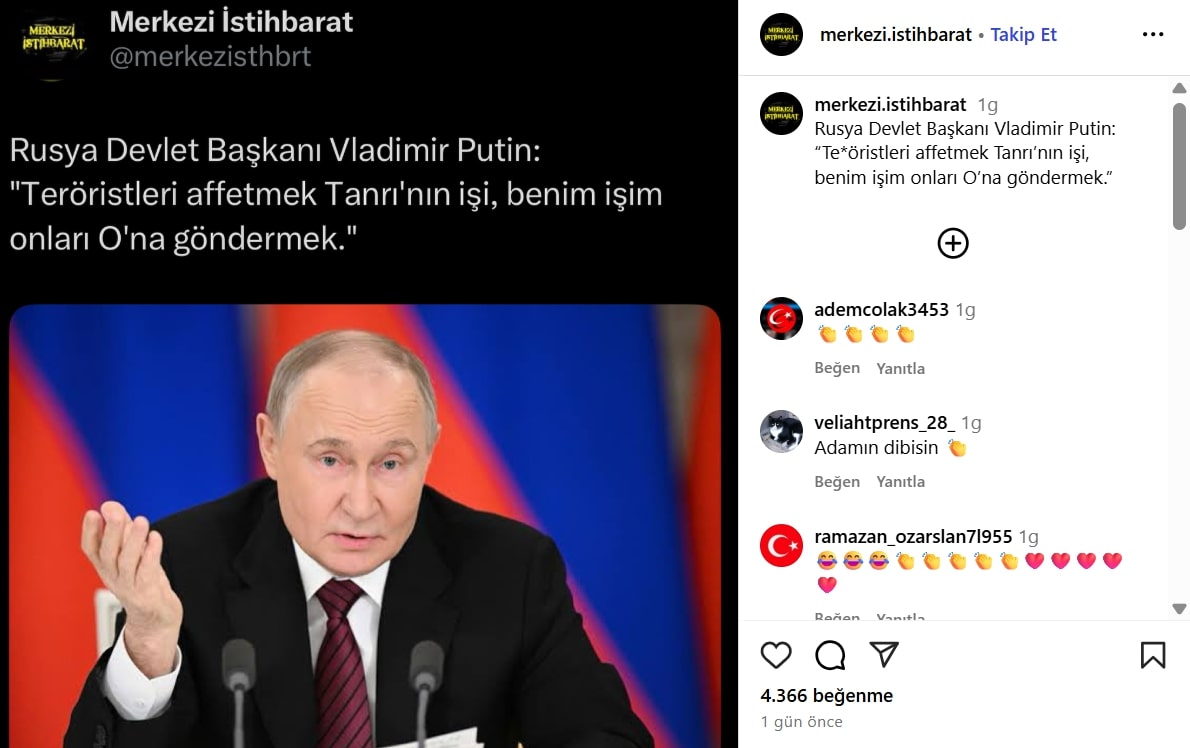Image resolution: width=1190 pixels, height=748 pixels.
Task: Reply to ademcolak3453 using Yanıtla
Action: point(900,368)
